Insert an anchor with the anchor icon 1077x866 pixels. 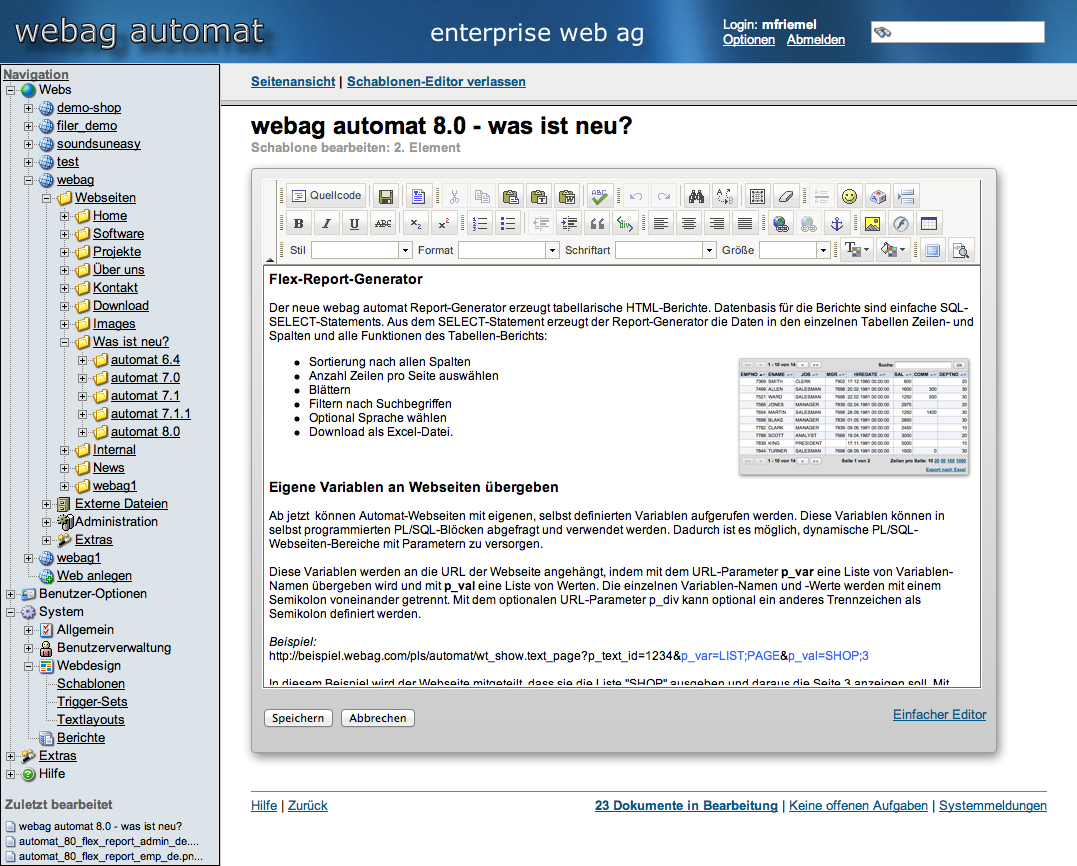pyautogui.click(x=837, y=223)
